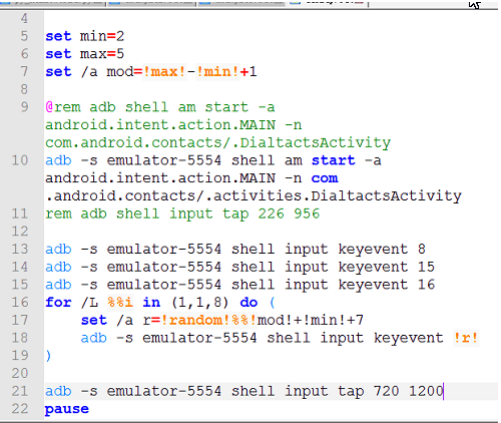Click line number 16 in the gutter
This screenshot has height=423, width=501.
[x=20, y=302]
